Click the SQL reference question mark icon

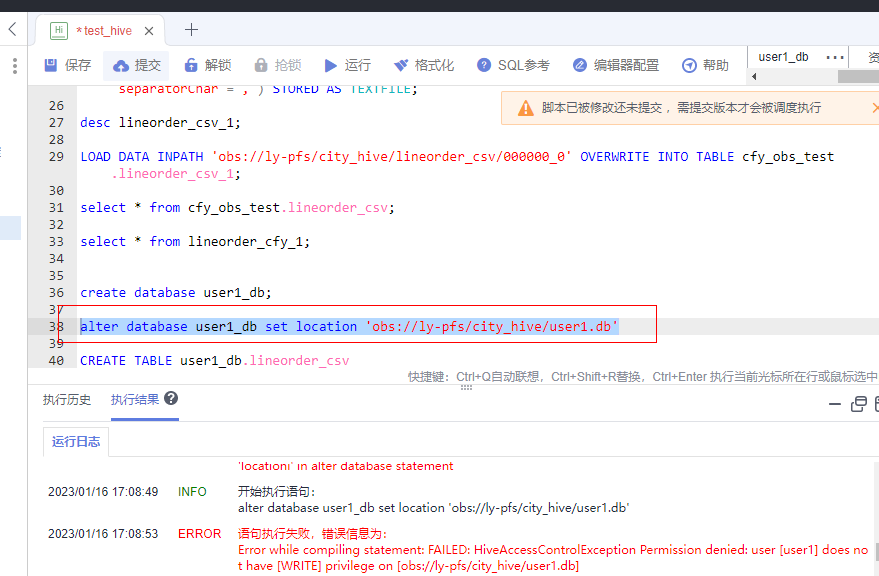coord(484,65)
